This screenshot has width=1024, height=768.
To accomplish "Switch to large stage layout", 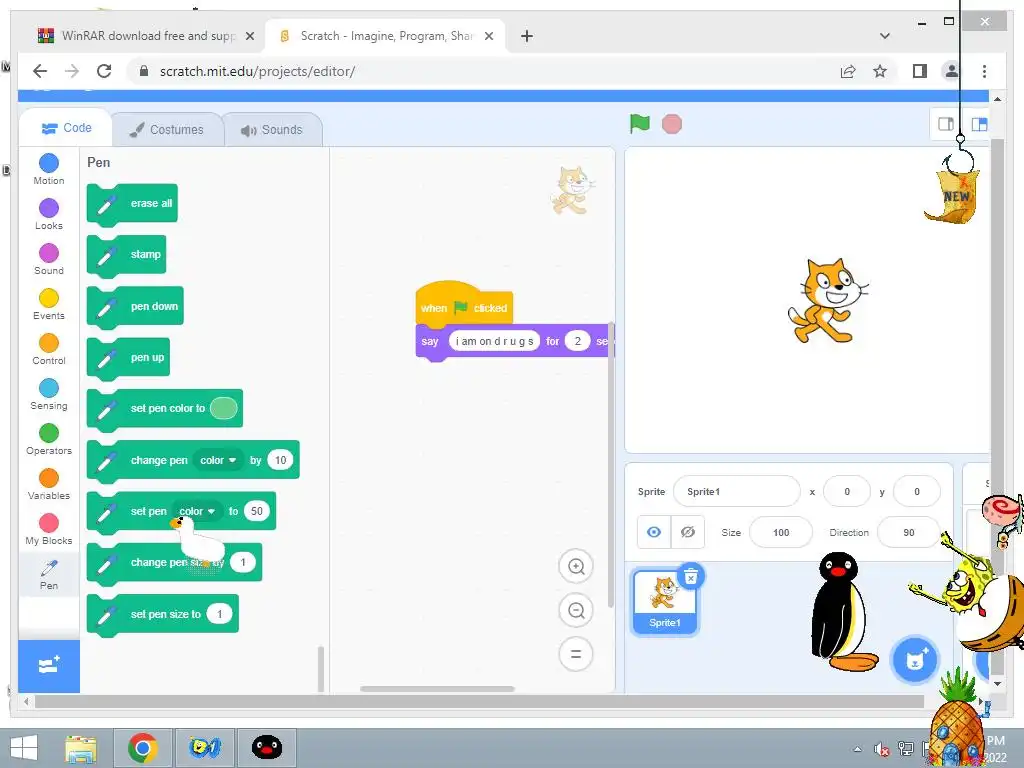I will [979, 124].
